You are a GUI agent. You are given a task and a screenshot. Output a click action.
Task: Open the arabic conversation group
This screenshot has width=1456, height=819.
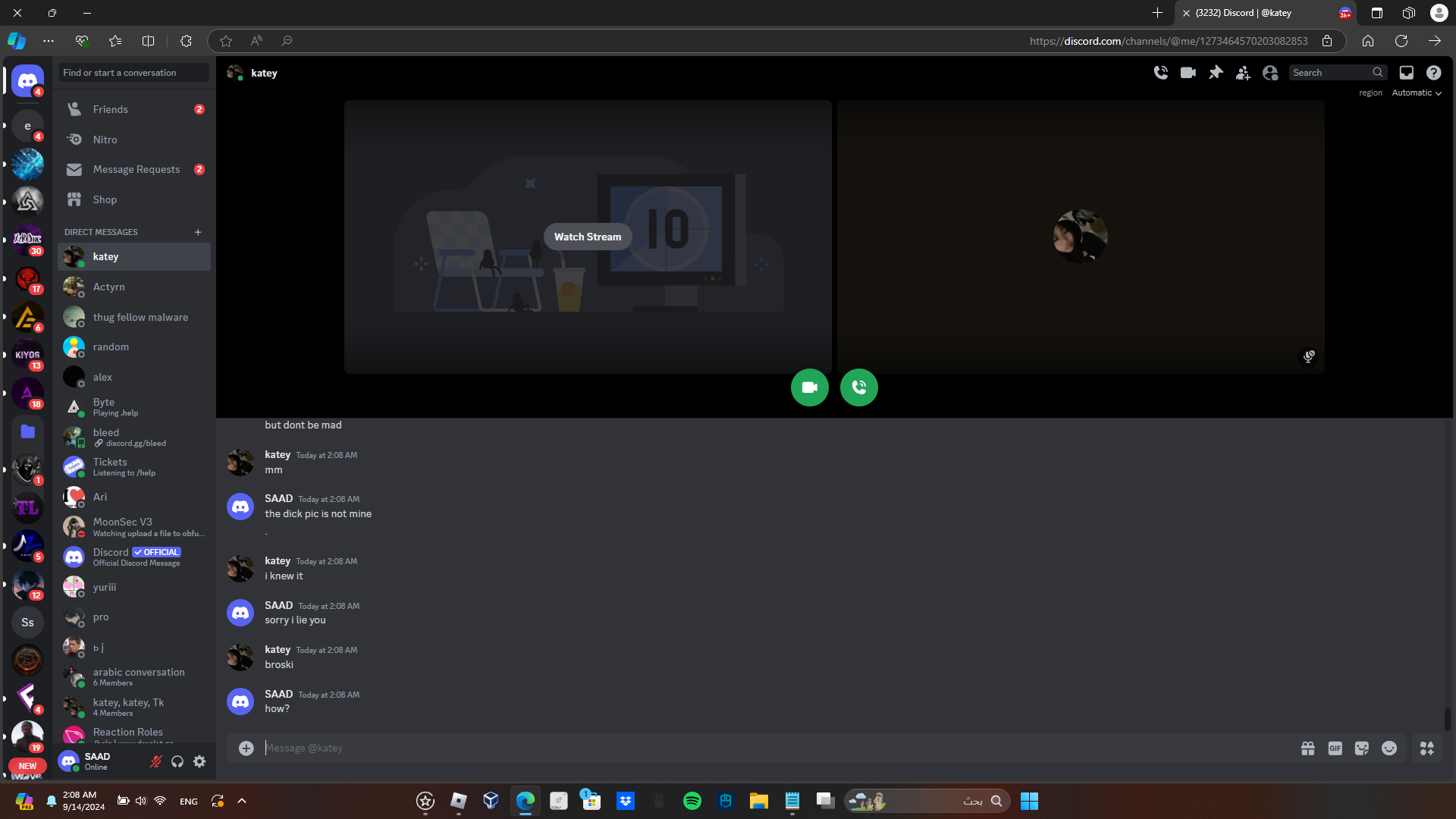click(x=134, y=676)
